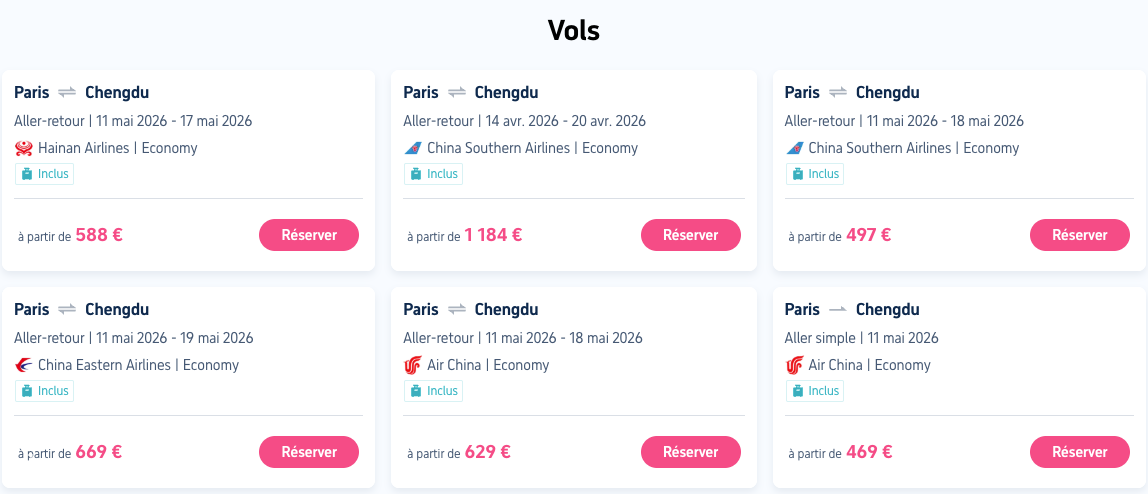Click baggage Inclus badge on one-way flight
Viewport: 1148px width, 494px height.
[x=815, y=391]
